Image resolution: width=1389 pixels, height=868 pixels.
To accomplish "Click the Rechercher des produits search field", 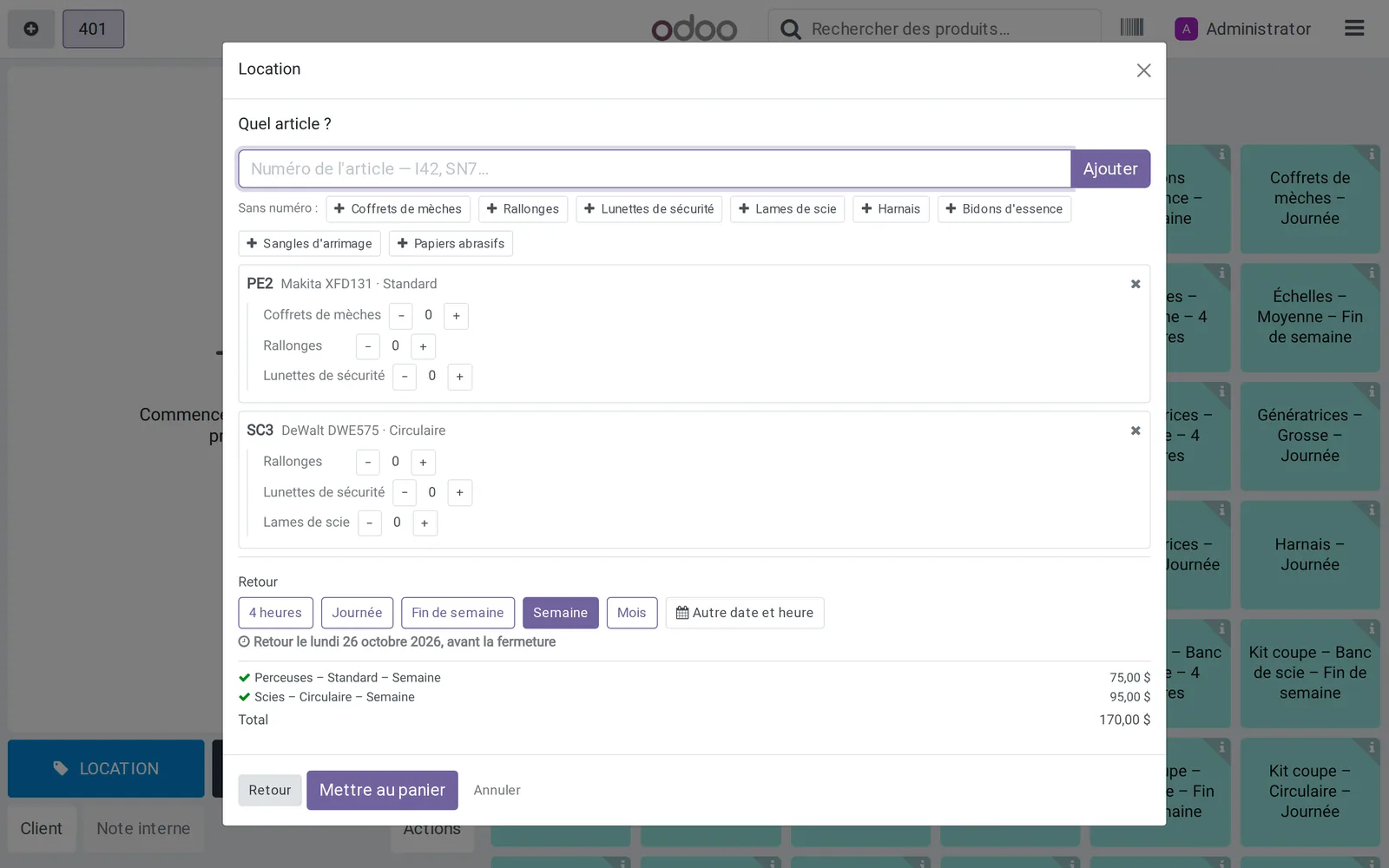I will click(x=935, y=29).
